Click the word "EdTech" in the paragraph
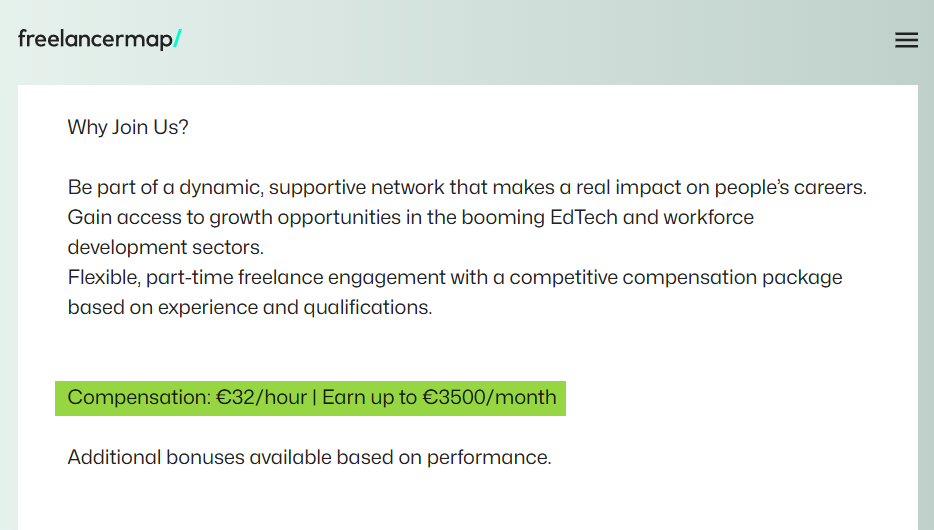 (x=584, y=217)
